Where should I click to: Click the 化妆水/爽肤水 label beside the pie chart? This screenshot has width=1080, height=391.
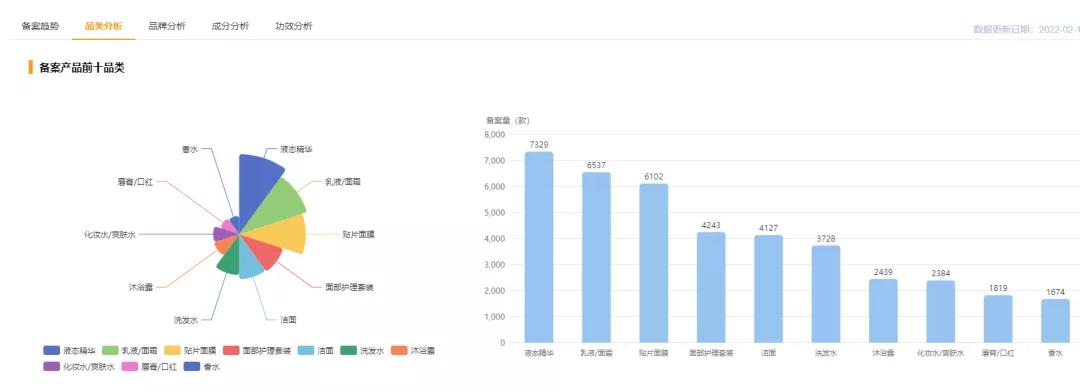click(x=110, y=235)
